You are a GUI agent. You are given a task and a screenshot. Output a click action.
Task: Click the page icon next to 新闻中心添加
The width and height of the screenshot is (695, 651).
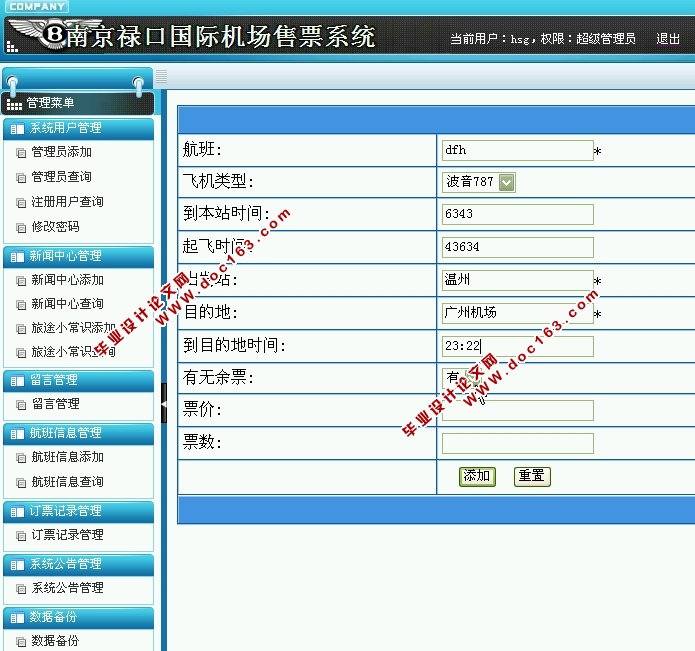click(x=21, y=281)
